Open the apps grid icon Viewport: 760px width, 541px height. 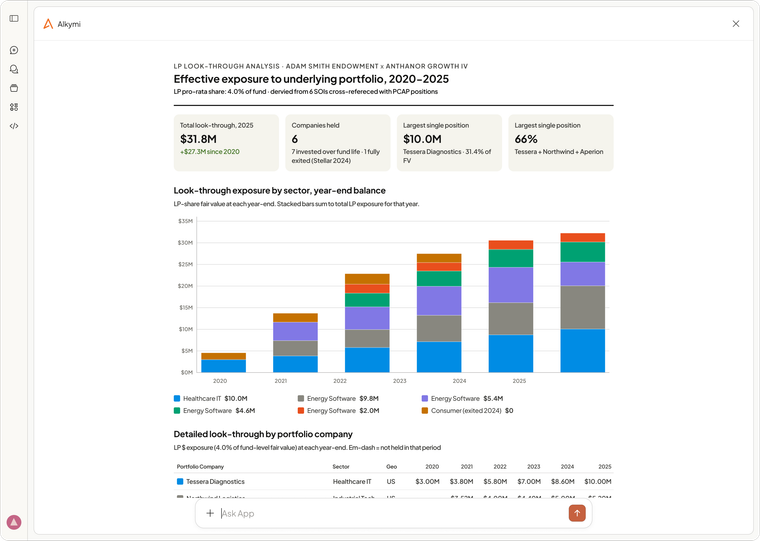14,107
